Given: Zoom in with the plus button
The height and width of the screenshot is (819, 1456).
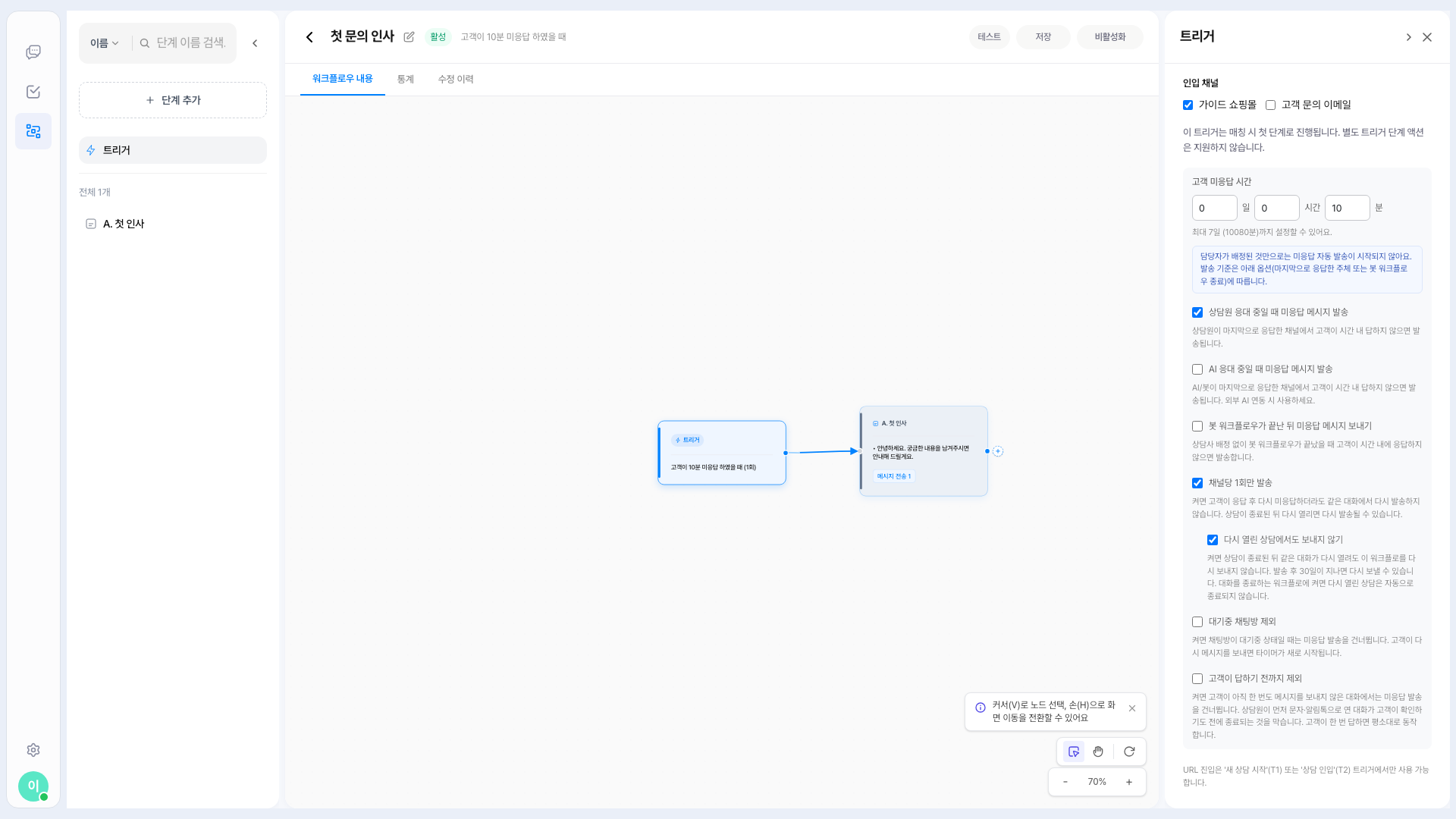Looking at the screenshot, I should tap(1129, 782).
